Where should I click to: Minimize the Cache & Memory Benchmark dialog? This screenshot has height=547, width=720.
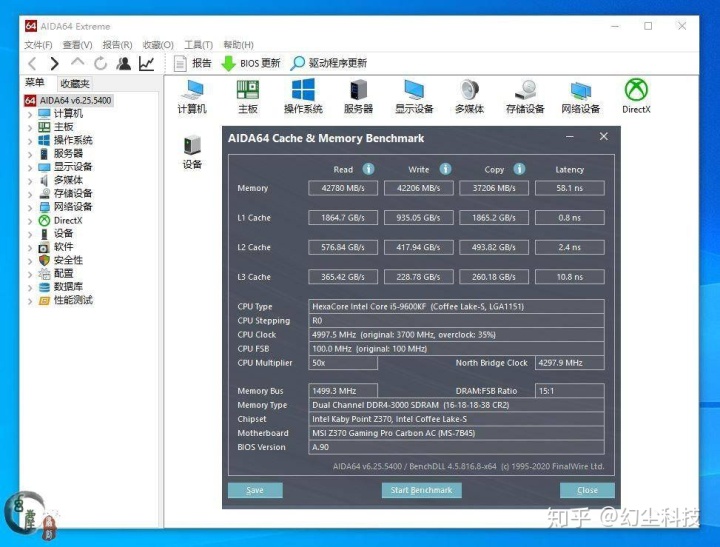(570, 137)
